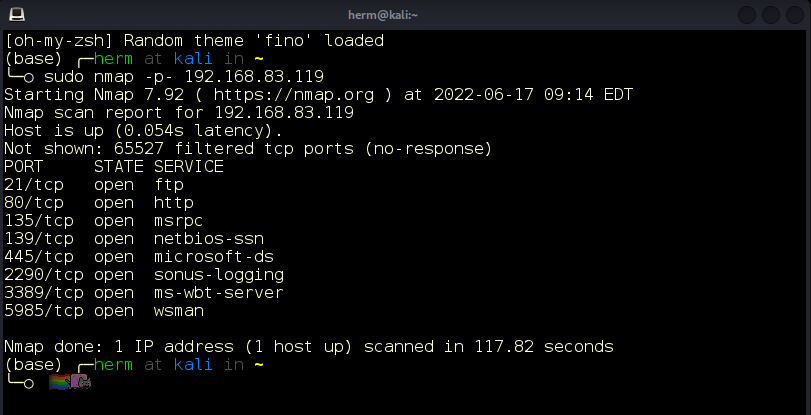Image resolution: width=811 pixels, height=415 pixels.
Task: Click the nyan cat prompt cursor icon
Action: tap(70, 382)
